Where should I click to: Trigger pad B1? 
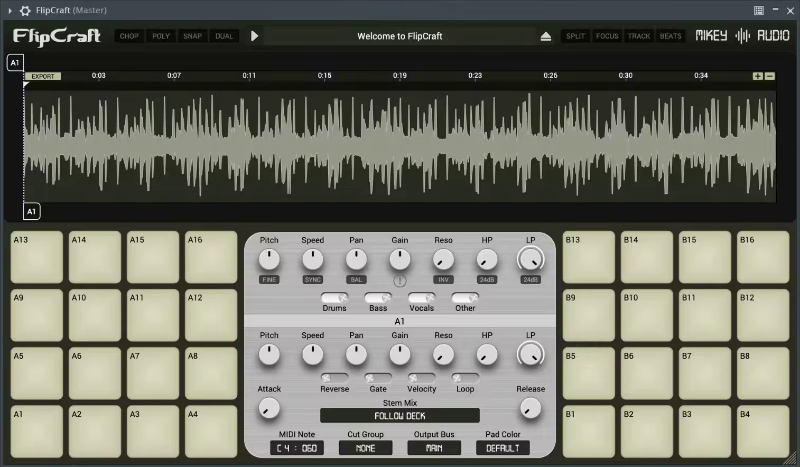589,431
